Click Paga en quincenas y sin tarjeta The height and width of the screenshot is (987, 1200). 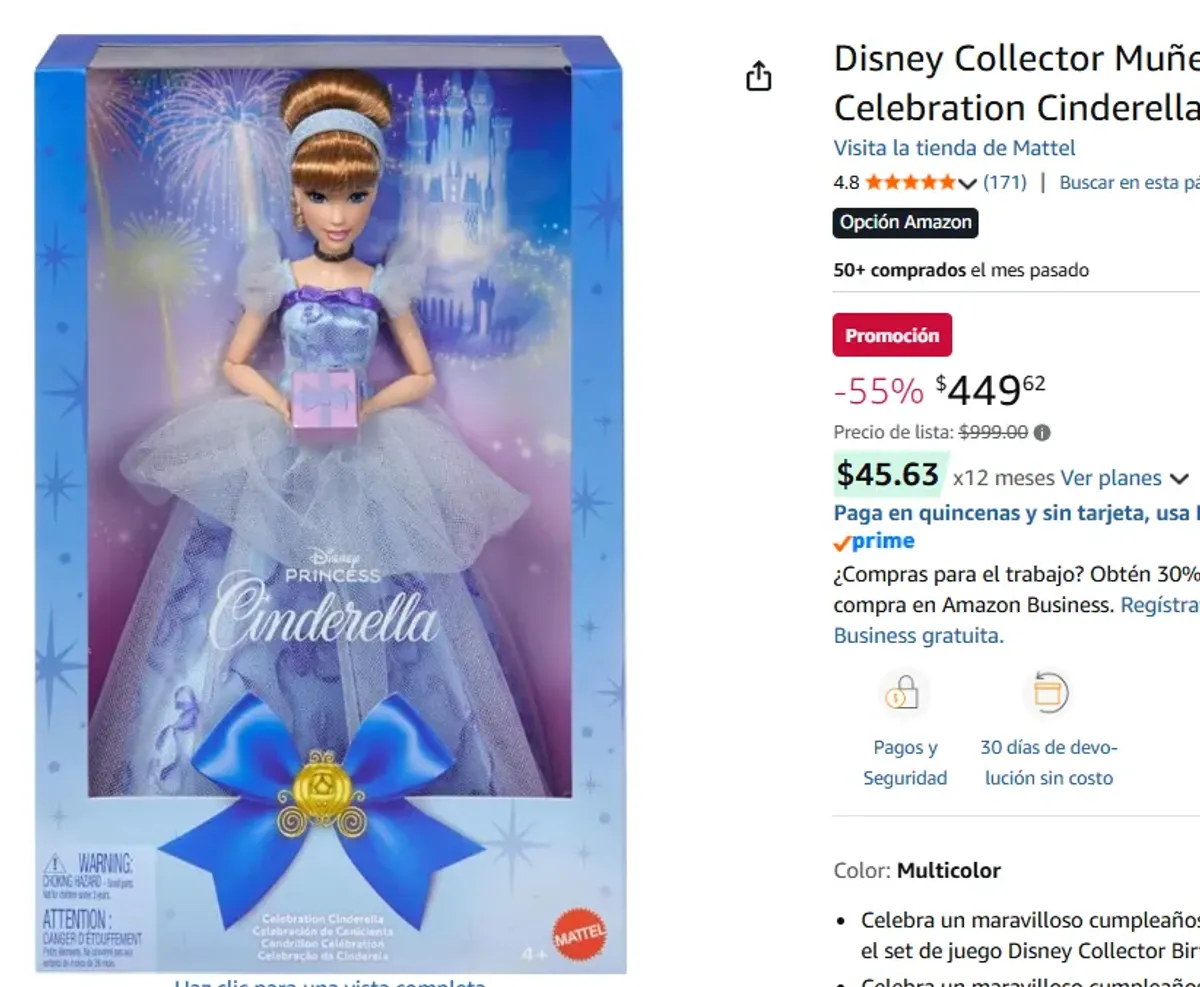click(x=1000, y=510)
